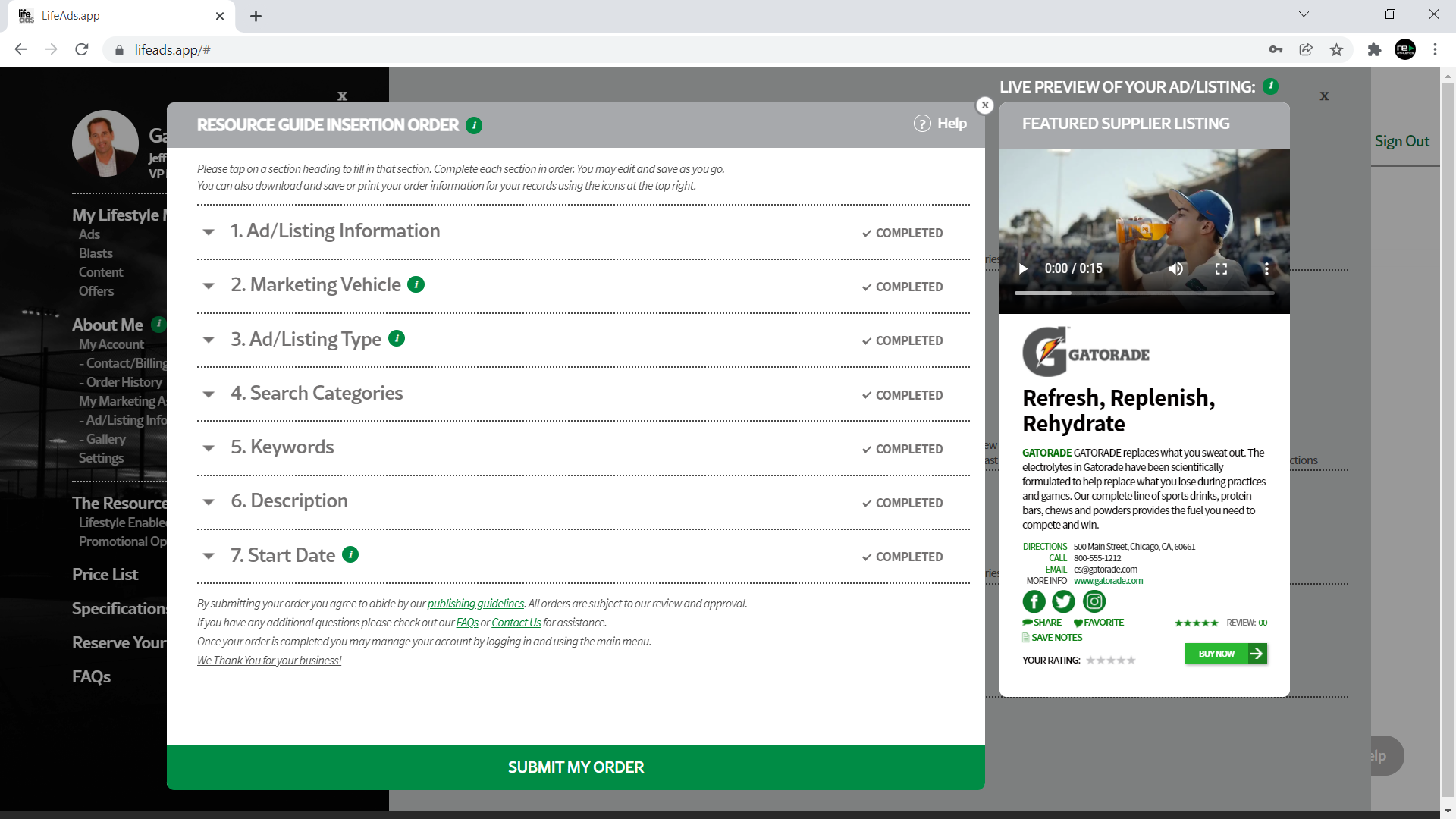The image size is (1456, 819).
Task: Toggle the Favorite heart on the listing
Action: coord(1078,623)
